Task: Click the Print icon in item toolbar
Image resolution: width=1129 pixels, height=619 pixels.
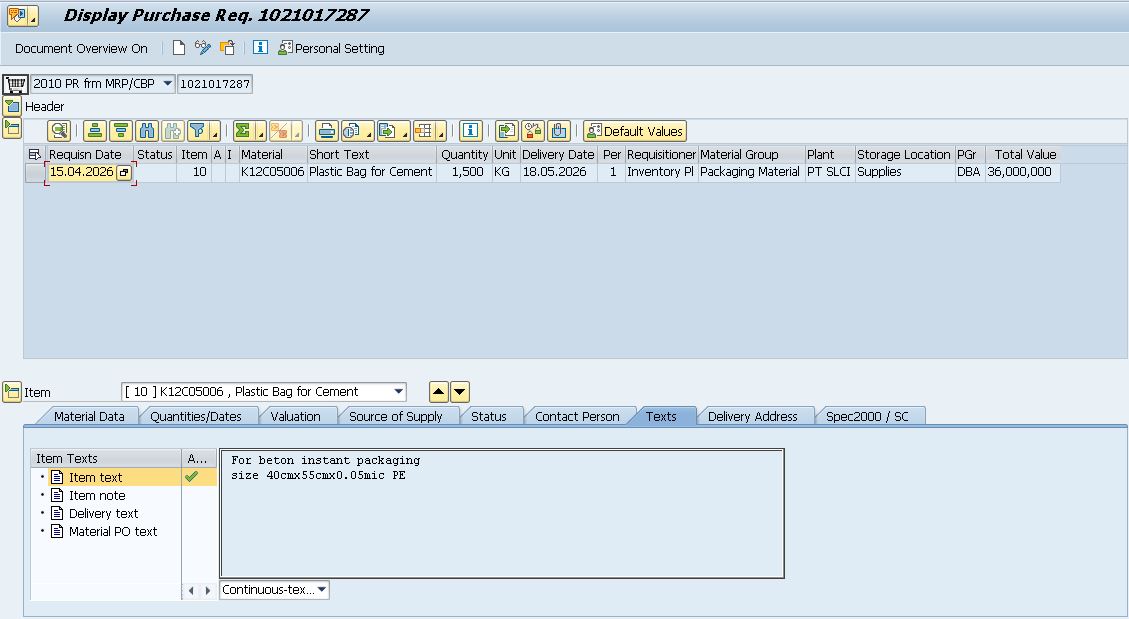Action: click(326, 131)
